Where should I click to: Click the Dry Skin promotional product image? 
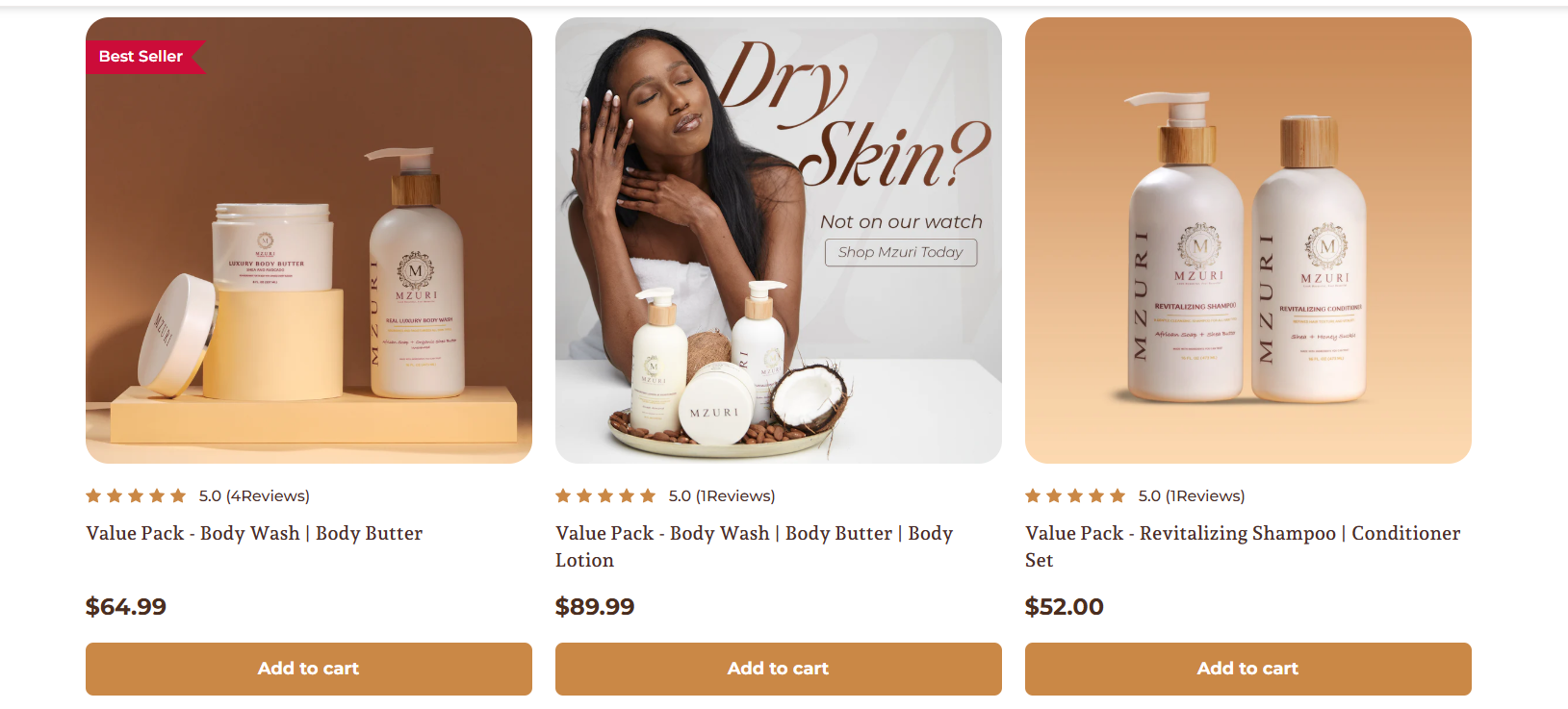(779, 241)
